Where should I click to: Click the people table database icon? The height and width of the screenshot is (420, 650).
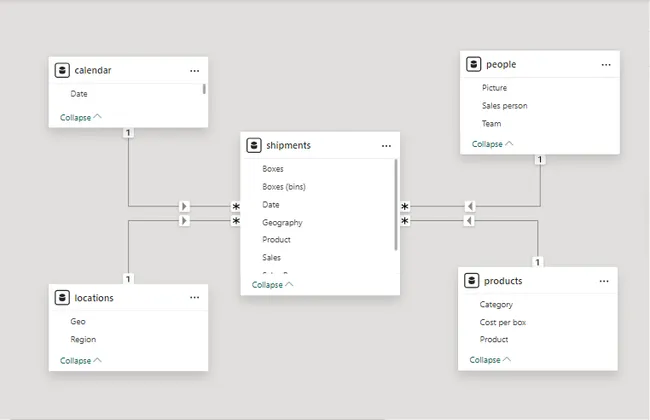(x=473, y=64)
